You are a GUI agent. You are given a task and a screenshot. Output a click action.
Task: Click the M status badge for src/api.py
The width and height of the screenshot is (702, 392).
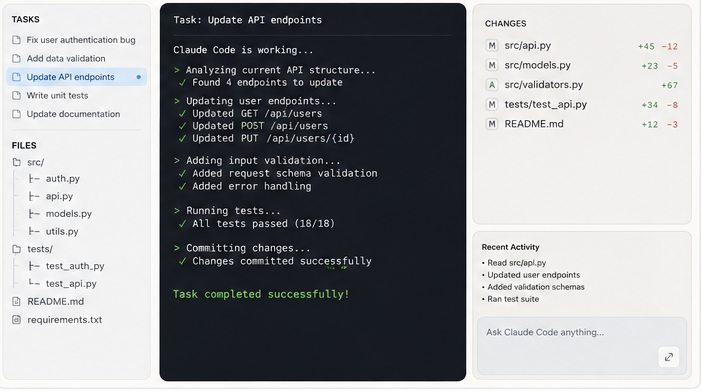click(x=492, y=46)
